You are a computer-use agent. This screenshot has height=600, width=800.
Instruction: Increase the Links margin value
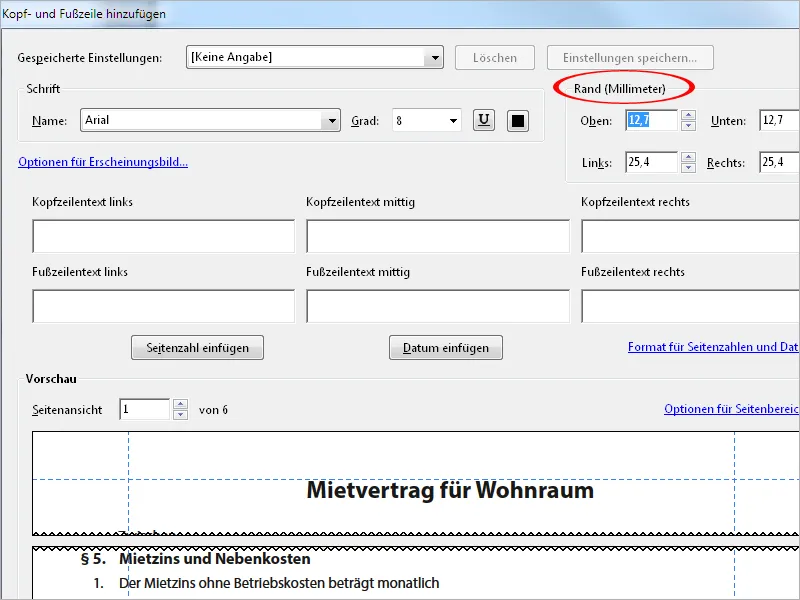[x=688, y=157]
